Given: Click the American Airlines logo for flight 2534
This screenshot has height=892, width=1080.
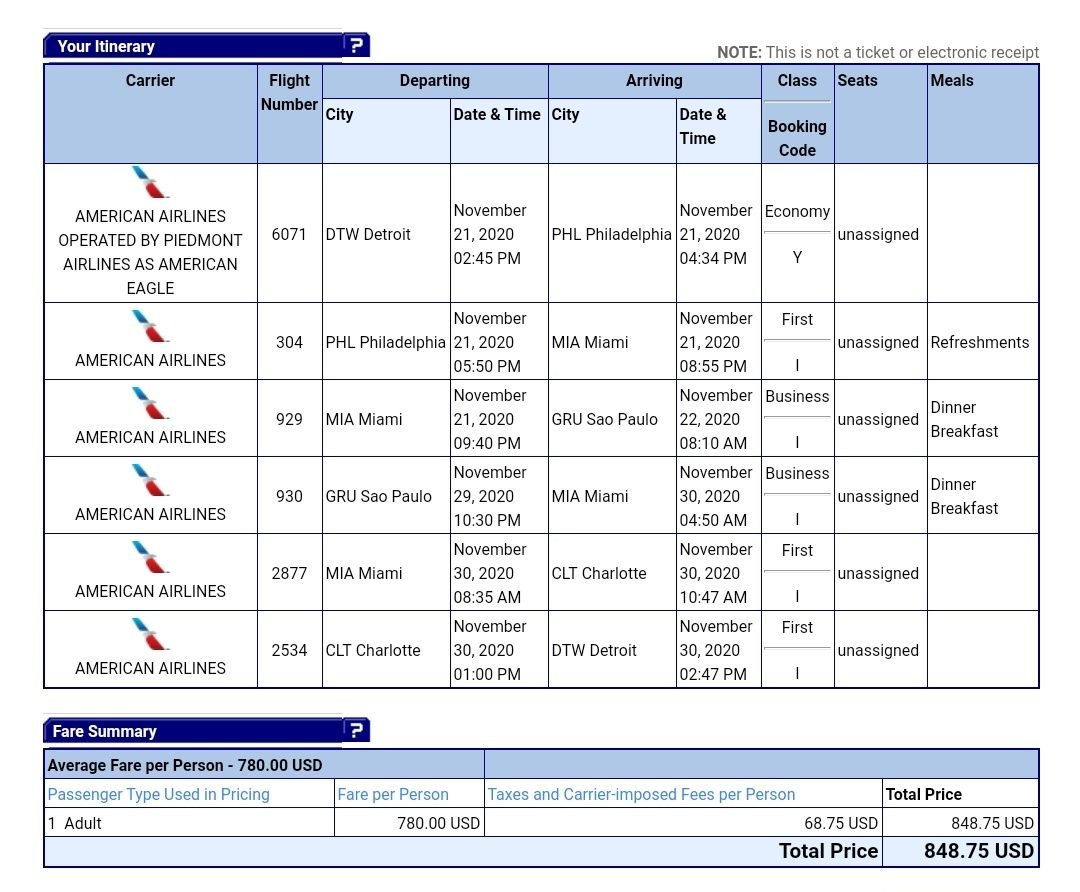Looking at the screenshot, I should [x=150, y=635].
